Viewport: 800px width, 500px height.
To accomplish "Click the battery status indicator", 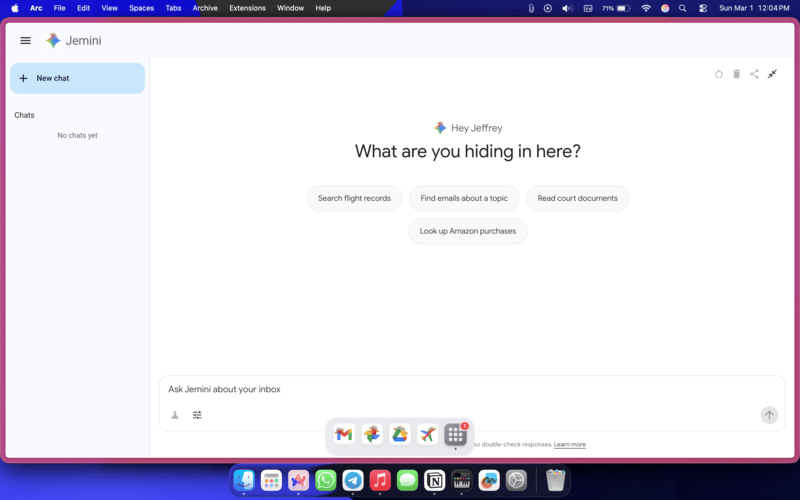I will click(616, 8).
